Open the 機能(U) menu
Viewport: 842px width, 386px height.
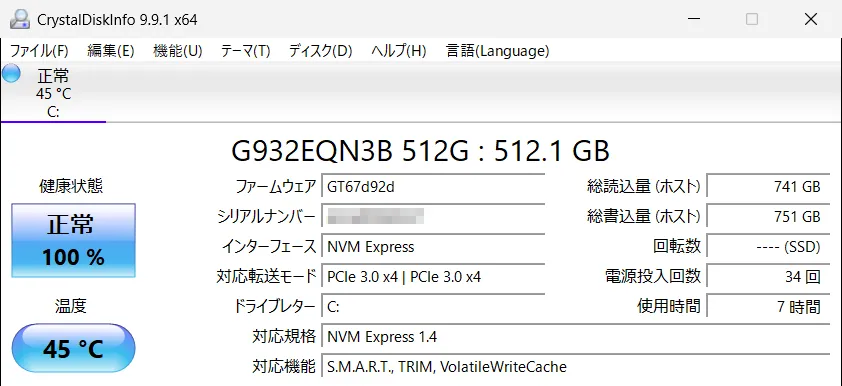(178, 51)
